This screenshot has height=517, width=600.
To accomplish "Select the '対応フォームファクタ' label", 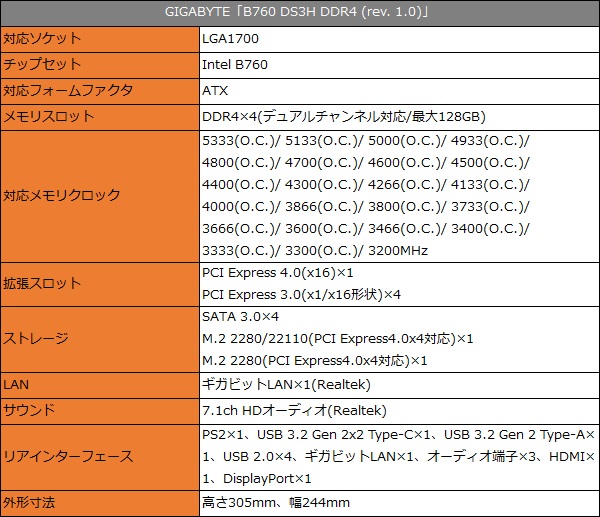I will point(68,91).
